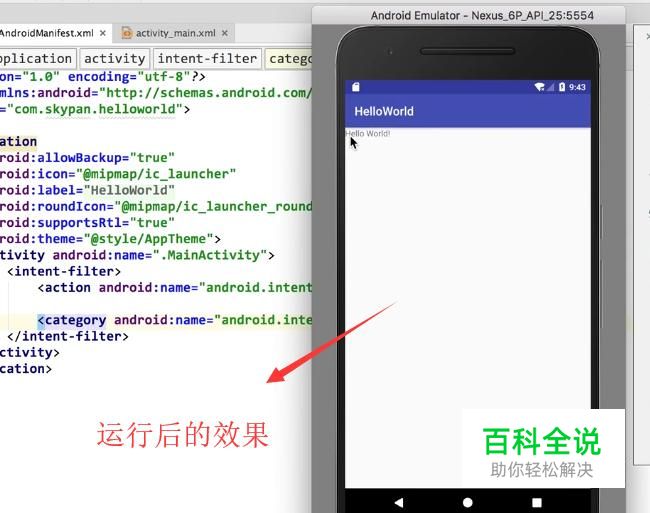The width and height of the screenshot is (650, 513).
Task: Select the application breadcrumb
Action: pyautogui.click(x=37, y=59)
